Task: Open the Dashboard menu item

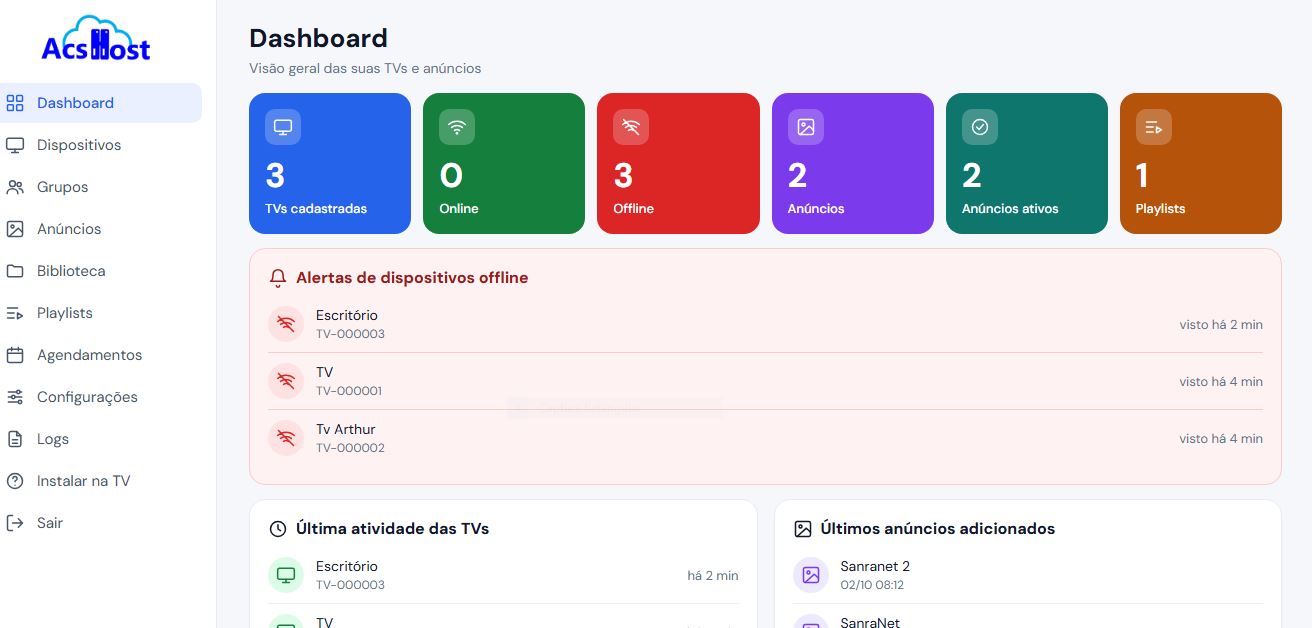Action: [x=101, y=103]
